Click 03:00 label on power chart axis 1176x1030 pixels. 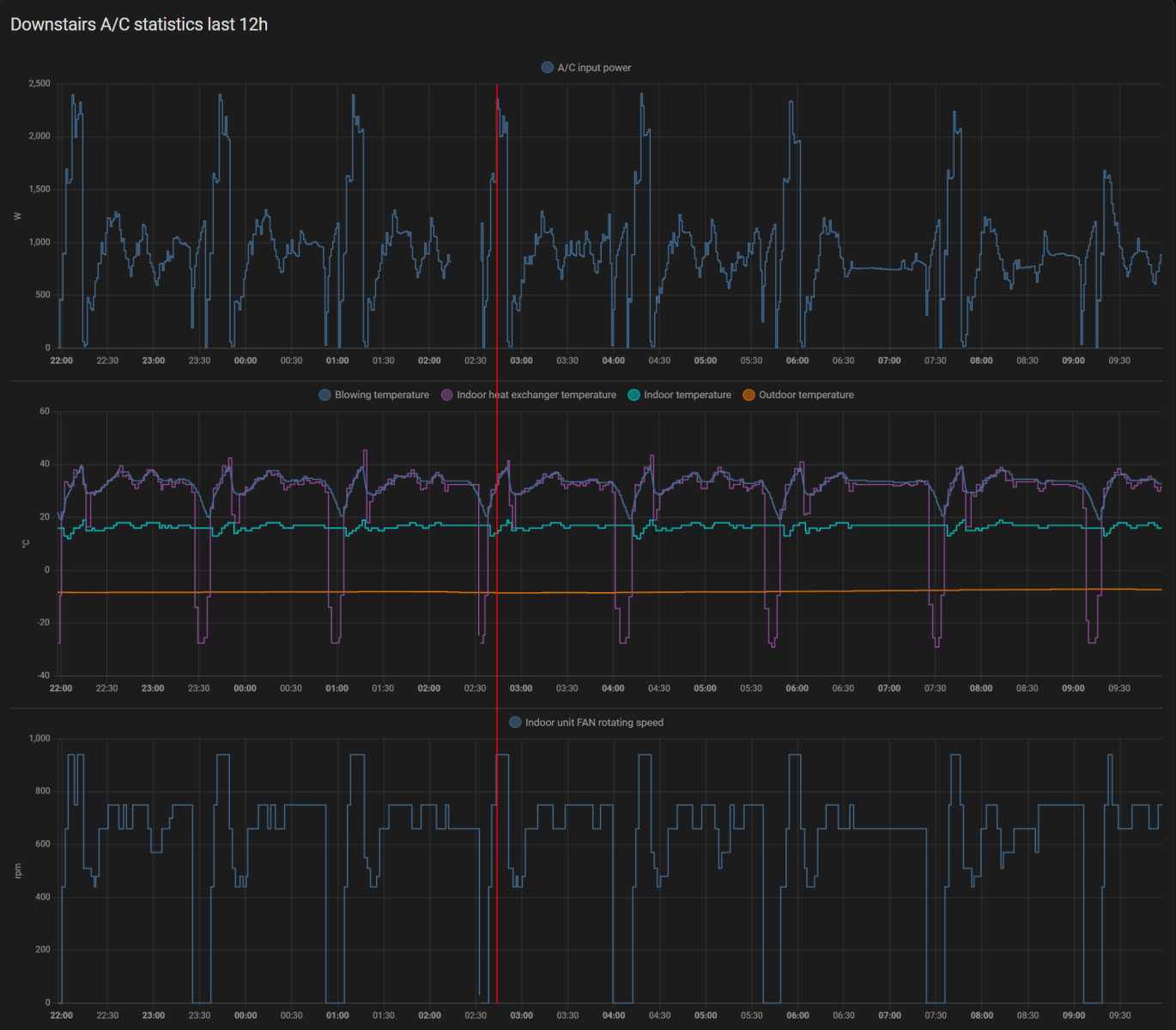click(521, 360)
